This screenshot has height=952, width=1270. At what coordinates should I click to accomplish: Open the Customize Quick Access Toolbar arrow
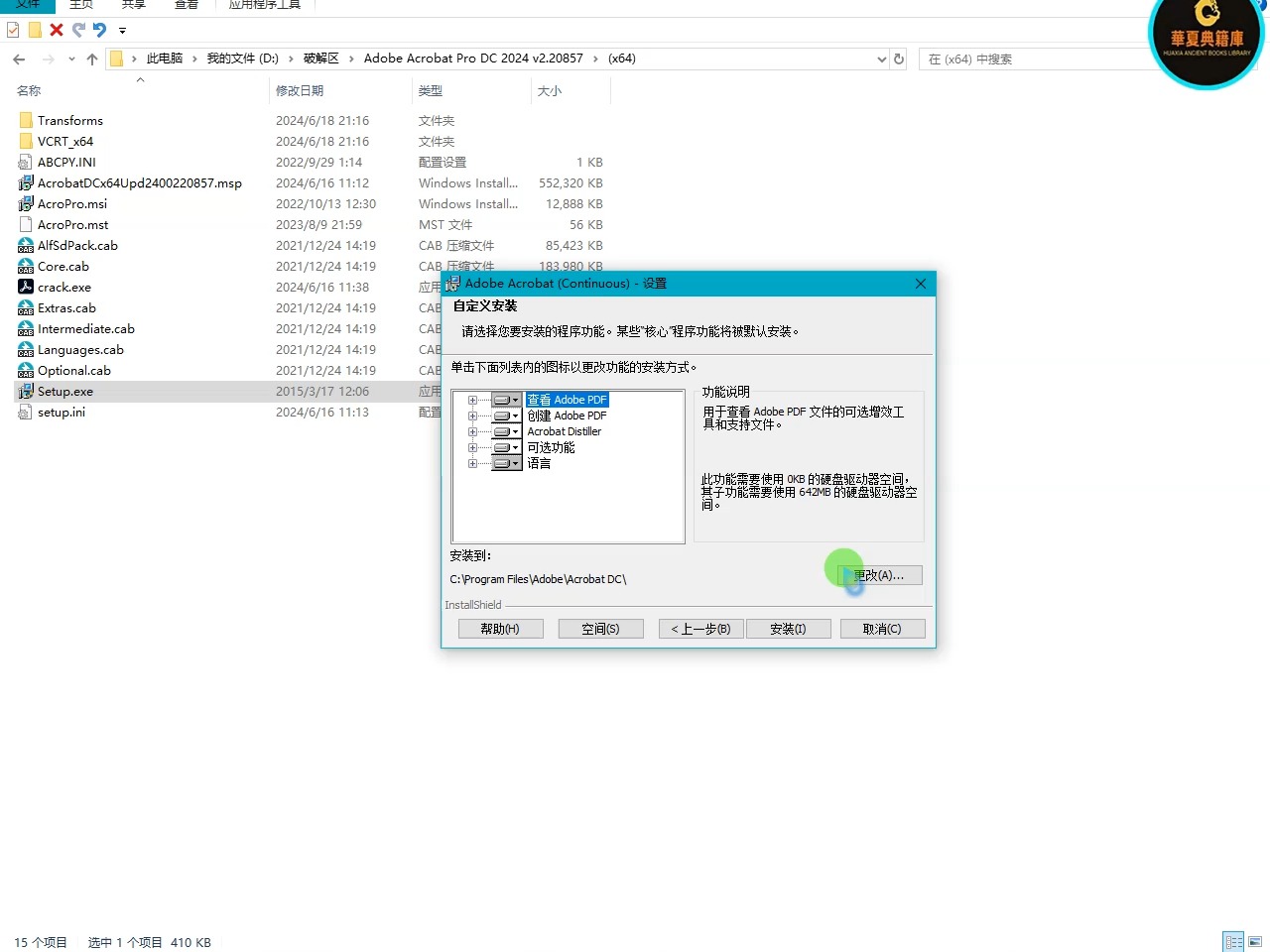(122, 31)
